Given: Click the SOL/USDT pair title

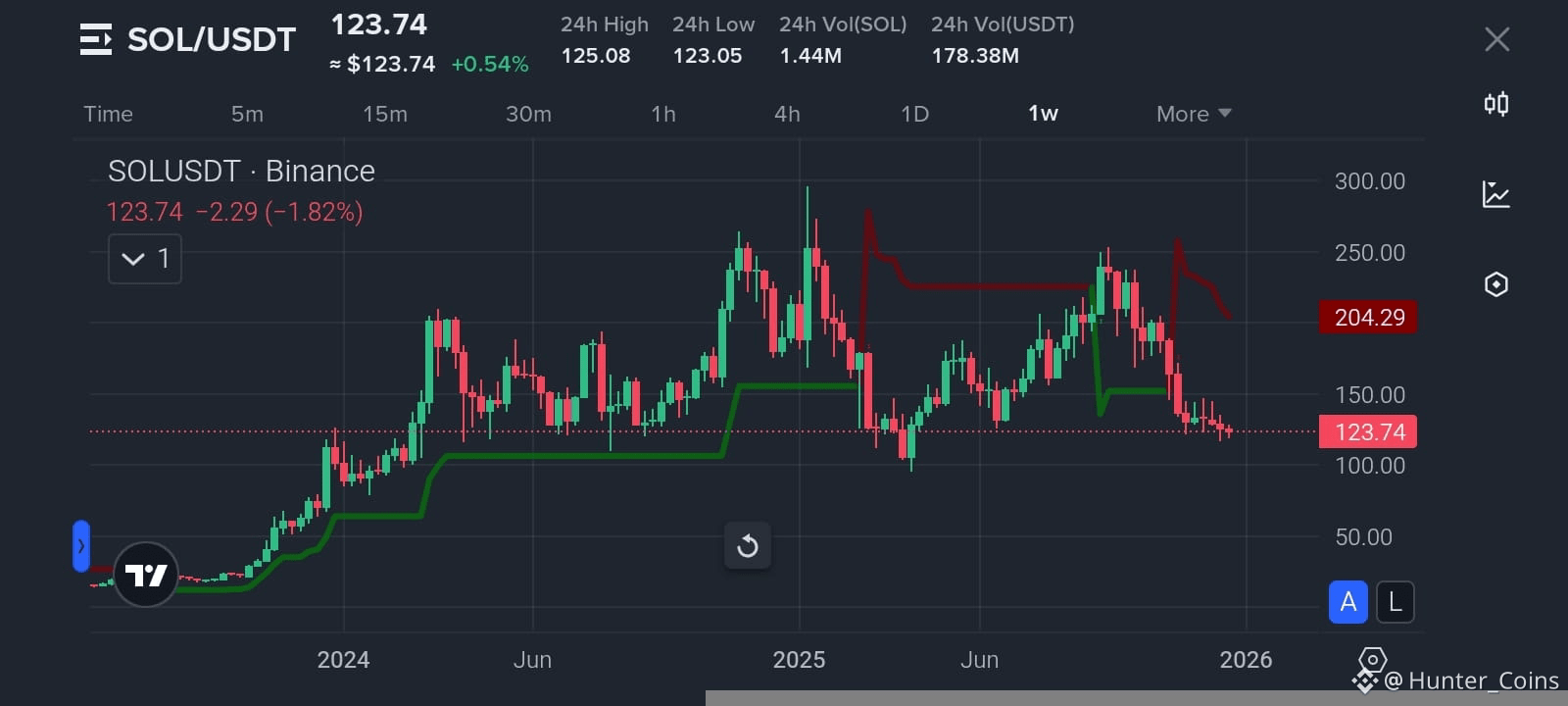Looking at the screenshot, I should (212, 39).
